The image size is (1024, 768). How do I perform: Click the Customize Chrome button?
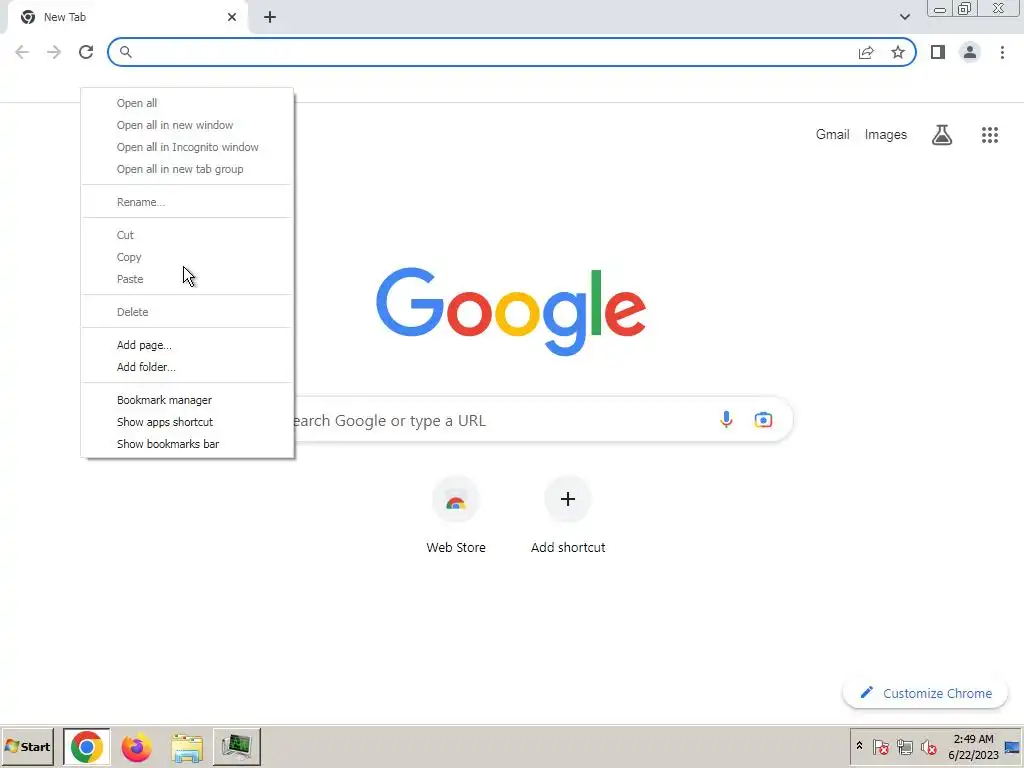click(925, 693)
